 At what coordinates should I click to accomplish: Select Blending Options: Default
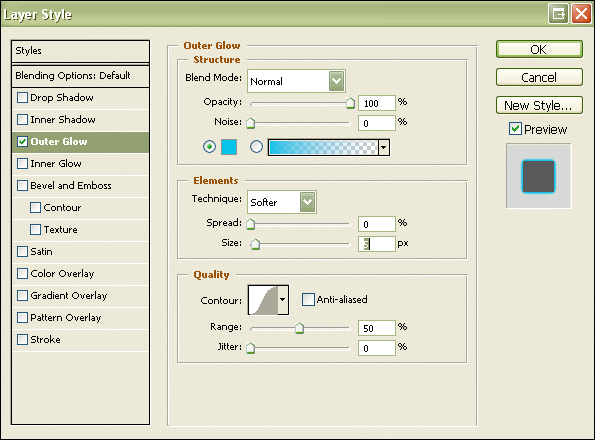[80, 76]
